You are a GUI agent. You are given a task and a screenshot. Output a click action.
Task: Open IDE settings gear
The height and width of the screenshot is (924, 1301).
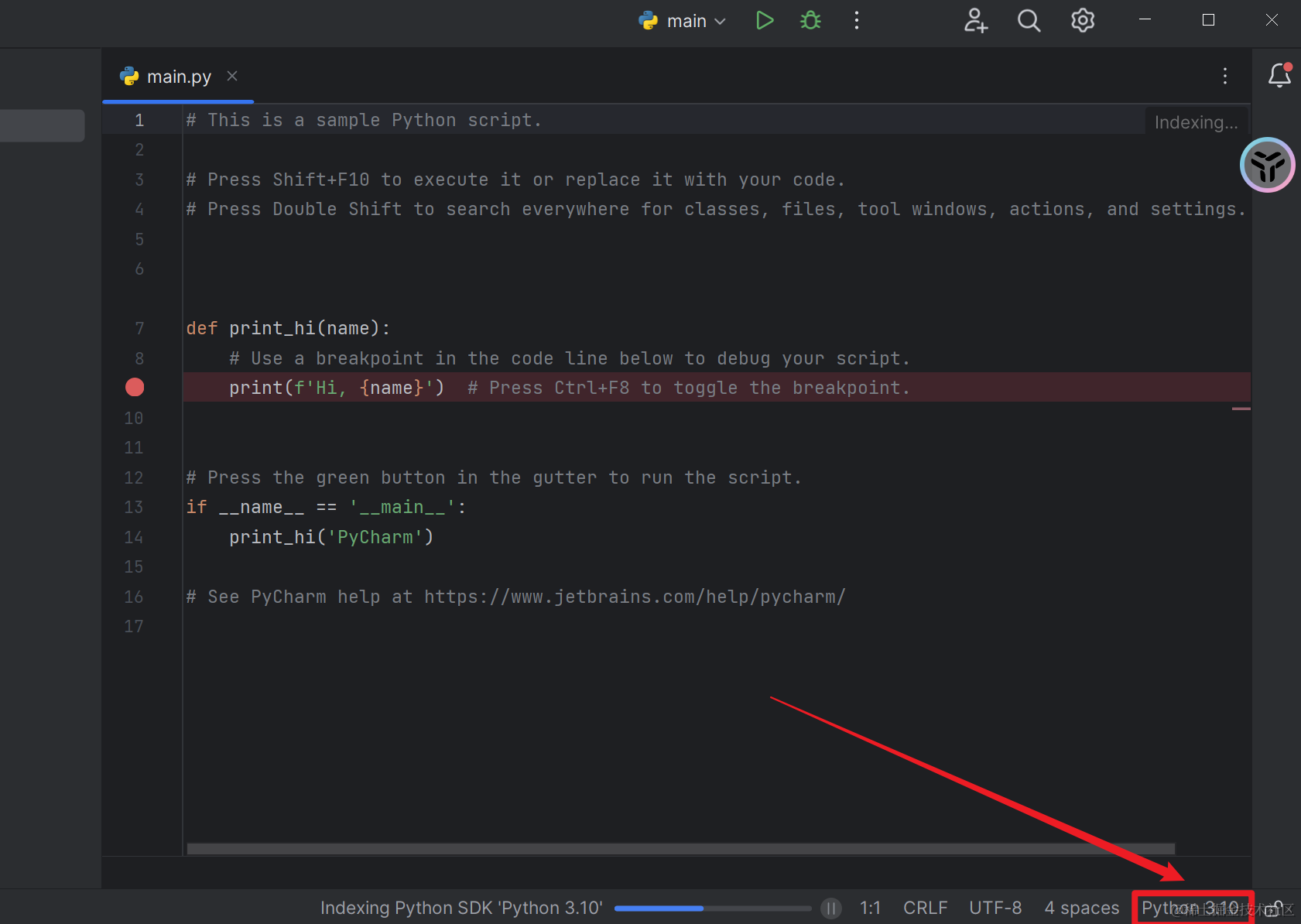(1083, 20)
